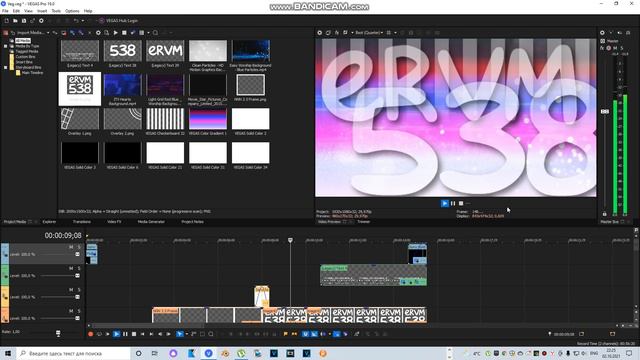Adjust the playback Rate slider handle
The width and height of the screenshot is (640, 360).
(x=58, y=333)
